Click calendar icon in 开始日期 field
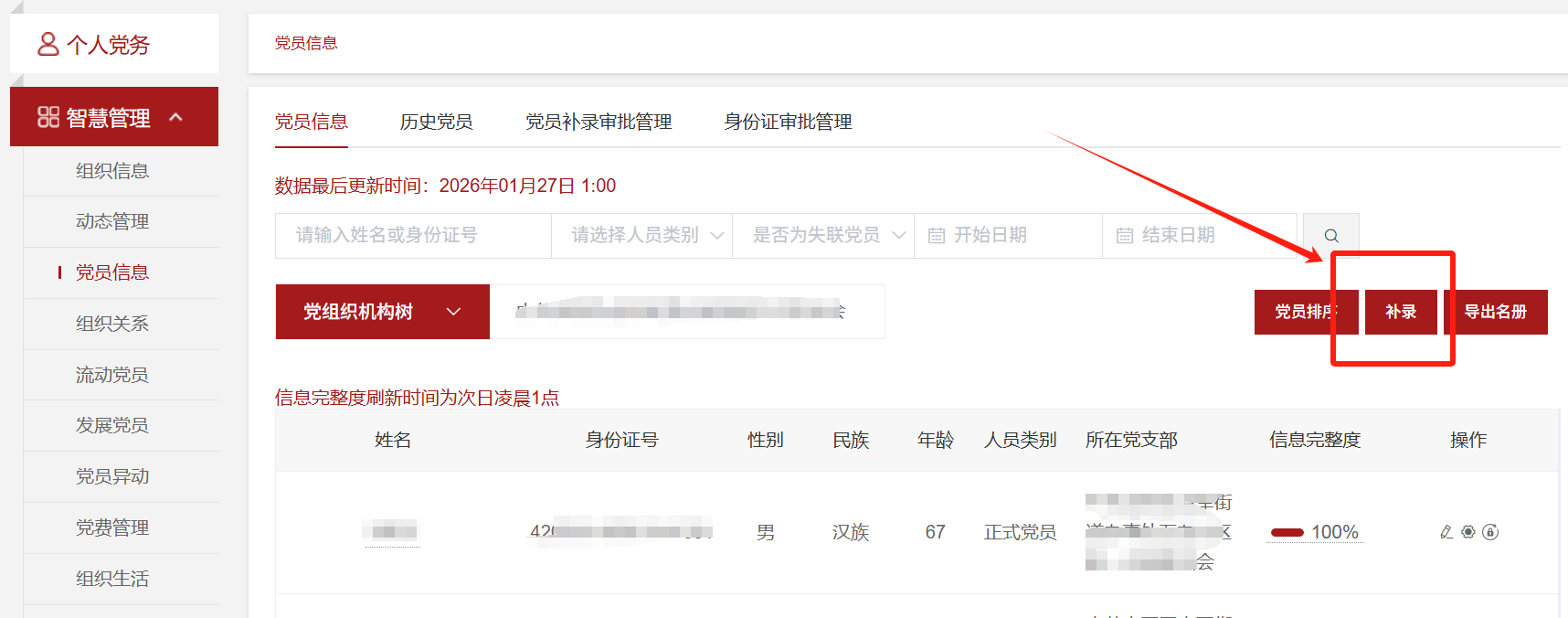 (937, 236)
